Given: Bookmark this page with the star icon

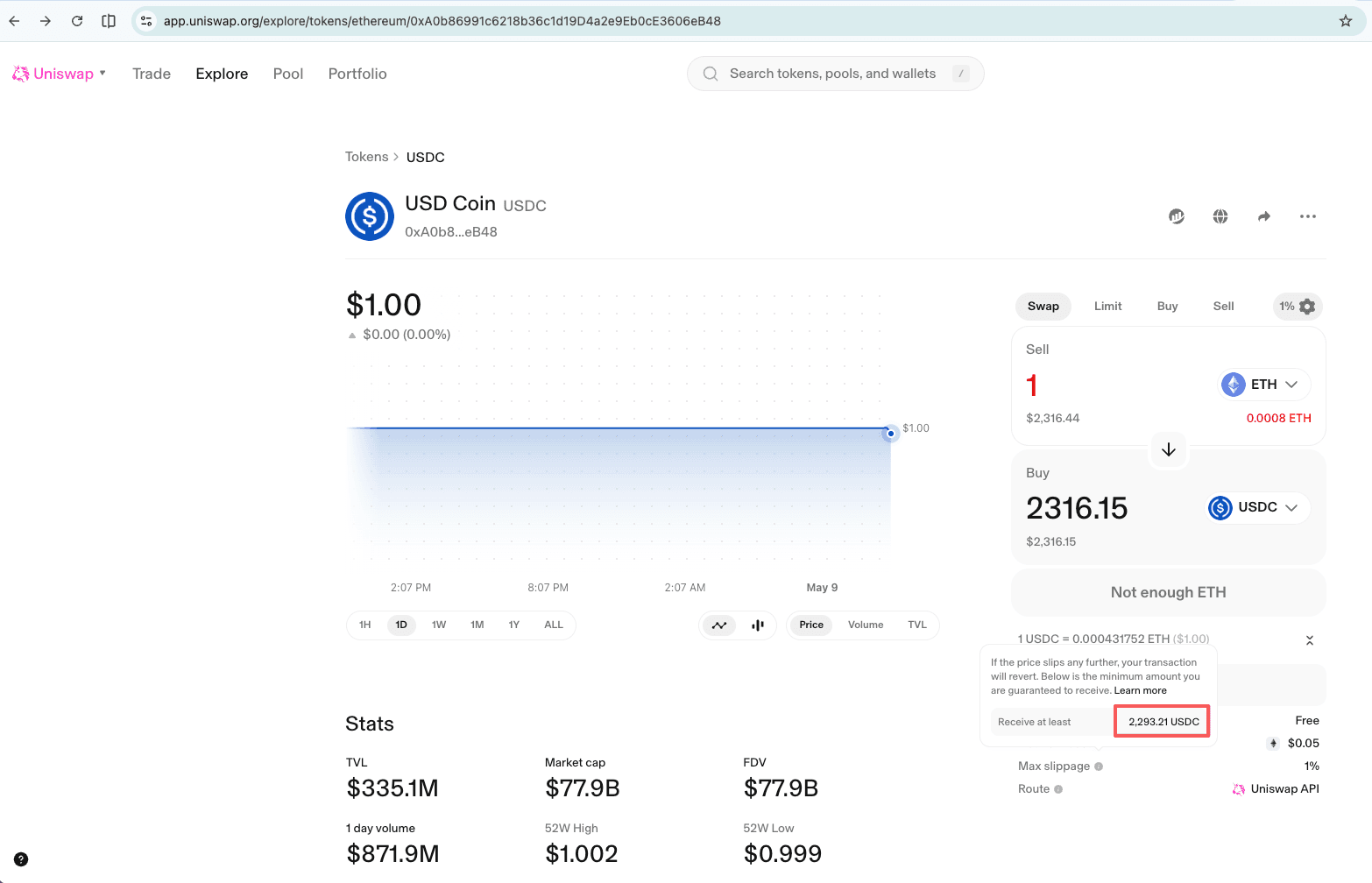Looking at the screenshot, I should [1346, 21].
